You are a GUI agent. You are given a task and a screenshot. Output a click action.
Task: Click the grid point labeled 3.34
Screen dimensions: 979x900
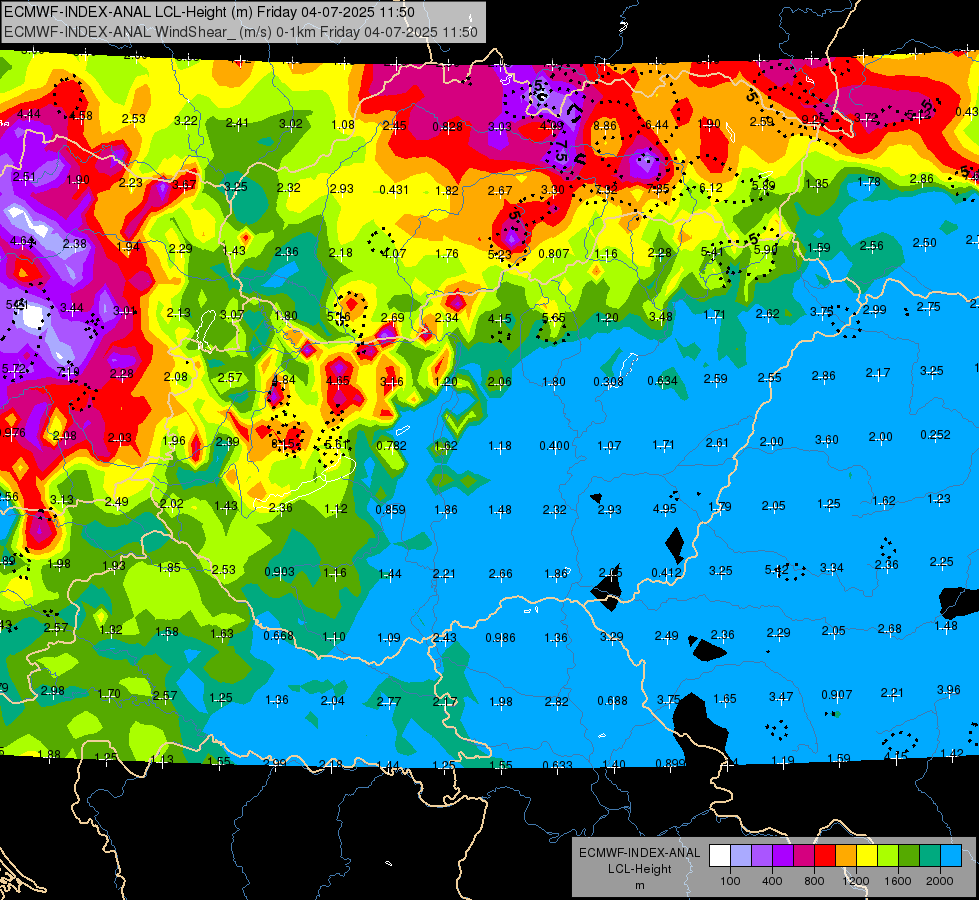point(832,567)
